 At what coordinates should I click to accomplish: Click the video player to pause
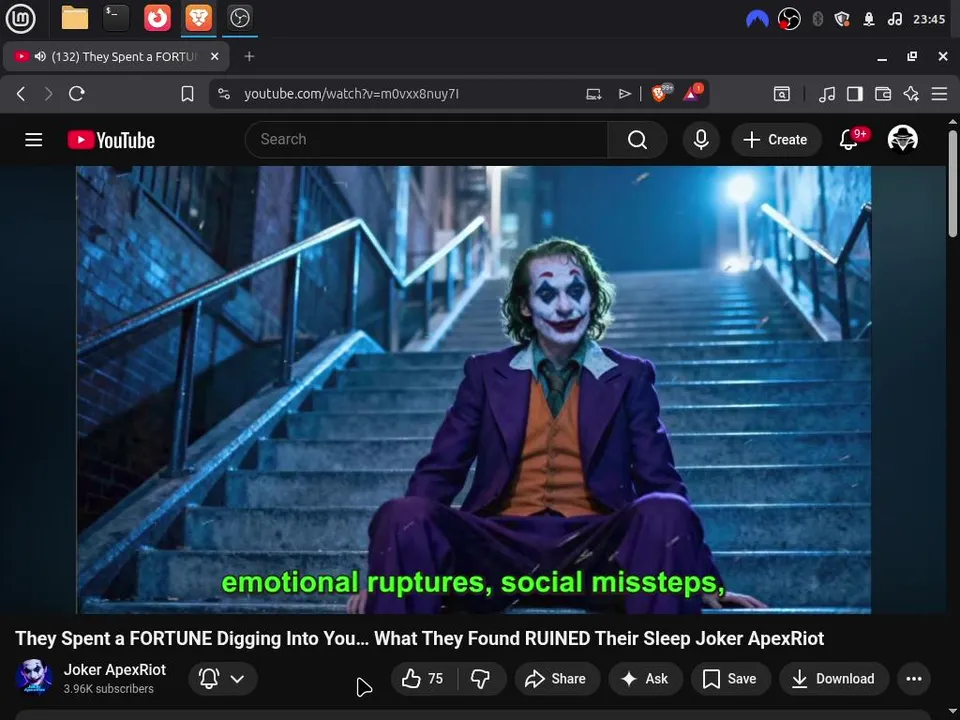click(x=473, y=389)
